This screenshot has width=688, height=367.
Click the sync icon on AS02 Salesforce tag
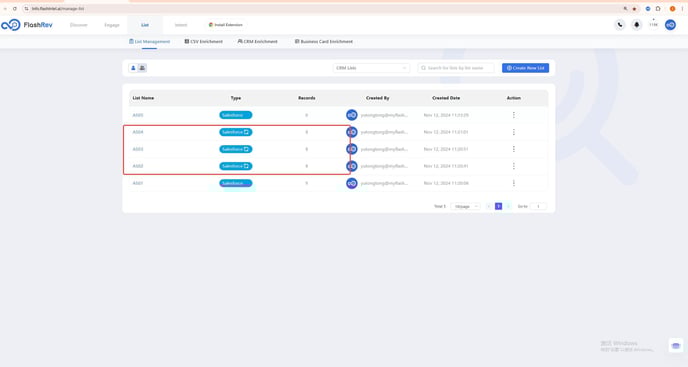247,166
